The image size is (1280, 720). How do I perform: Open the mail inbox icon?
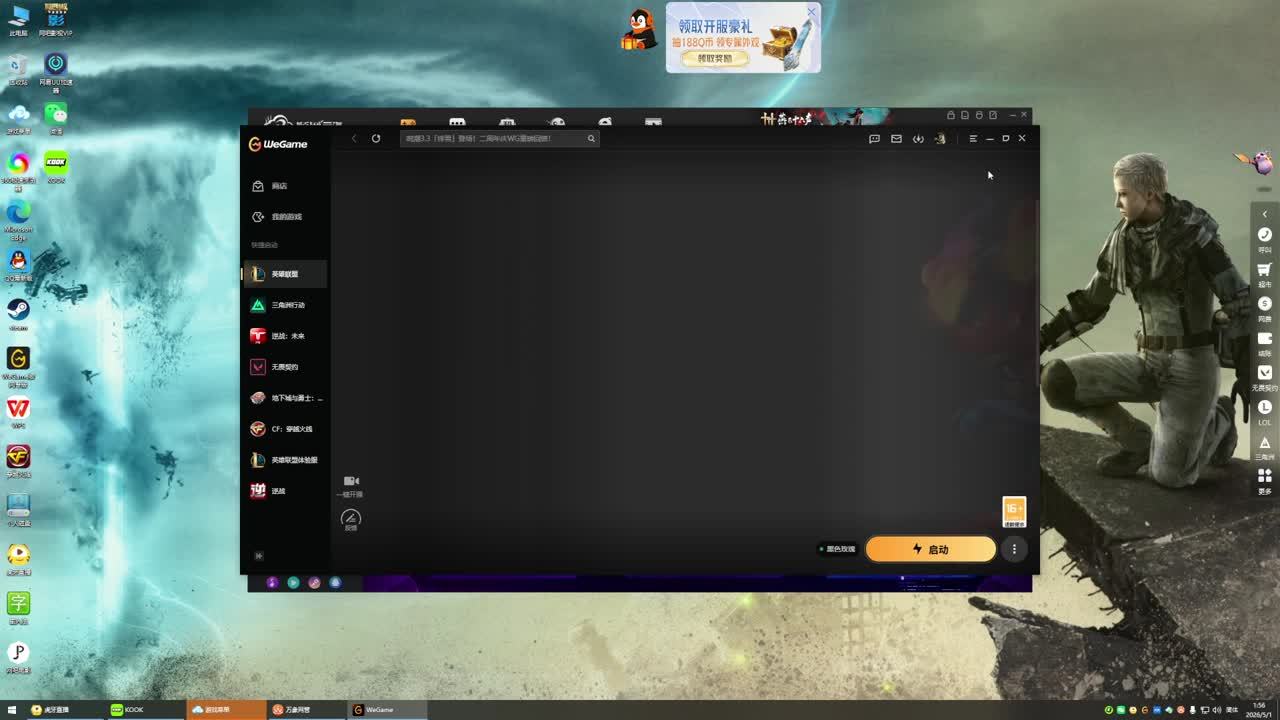tap(896, 139)
